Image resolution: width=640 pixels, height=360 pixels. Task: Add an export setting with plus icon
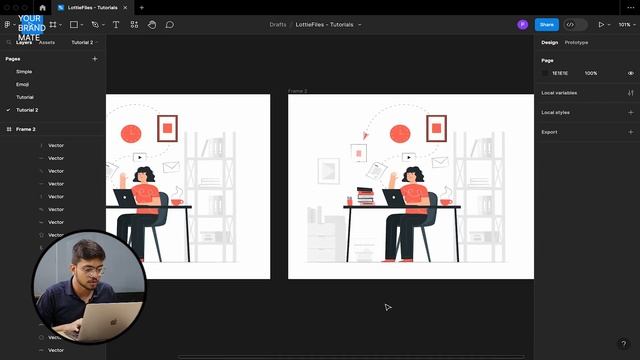coord(631,132)
